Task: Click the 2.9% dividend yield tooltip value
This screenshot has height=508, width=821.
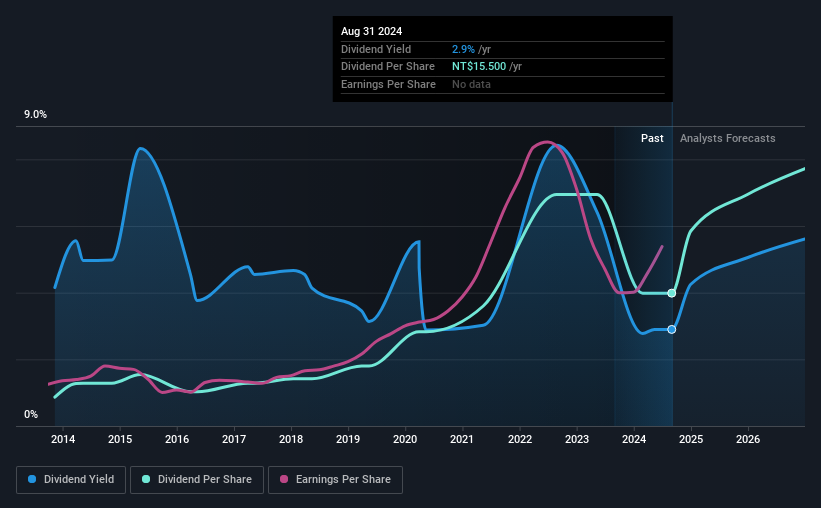Action: coord(463,49)
